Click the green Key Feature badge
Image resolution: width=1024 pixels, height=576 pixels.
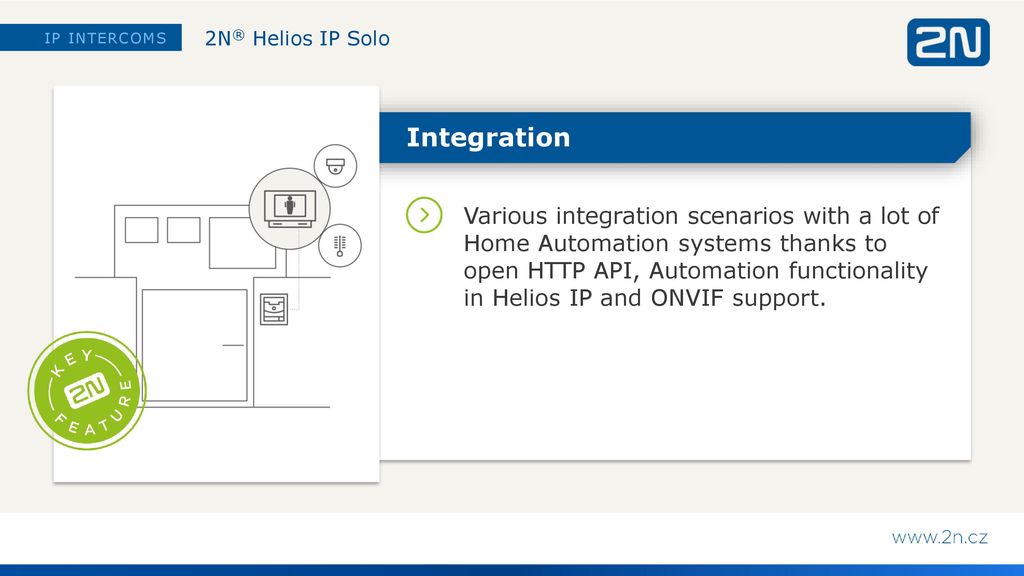87,391
